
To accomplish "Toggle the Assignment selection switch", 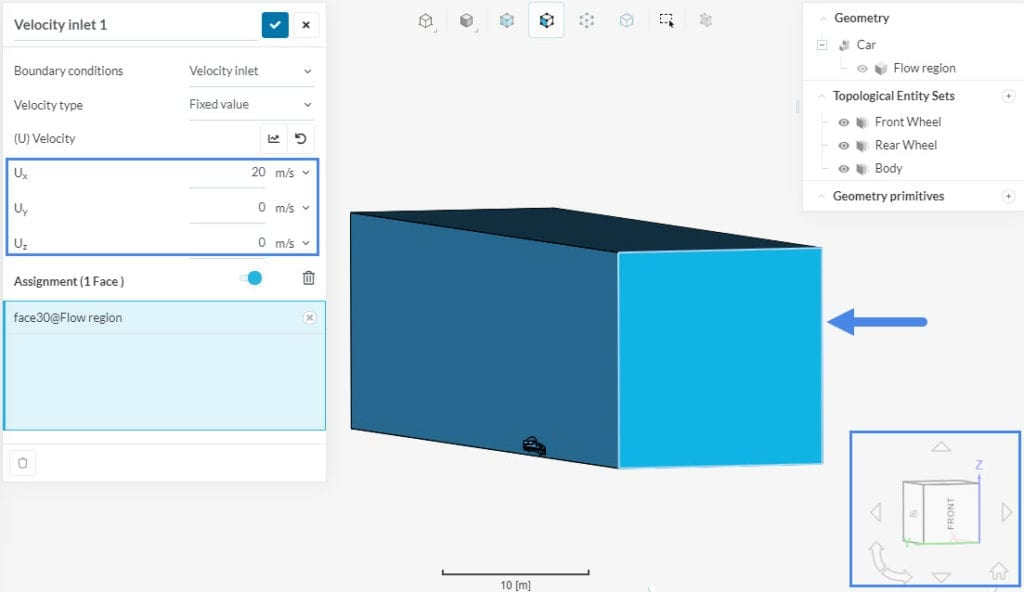I will click(251, 279).
